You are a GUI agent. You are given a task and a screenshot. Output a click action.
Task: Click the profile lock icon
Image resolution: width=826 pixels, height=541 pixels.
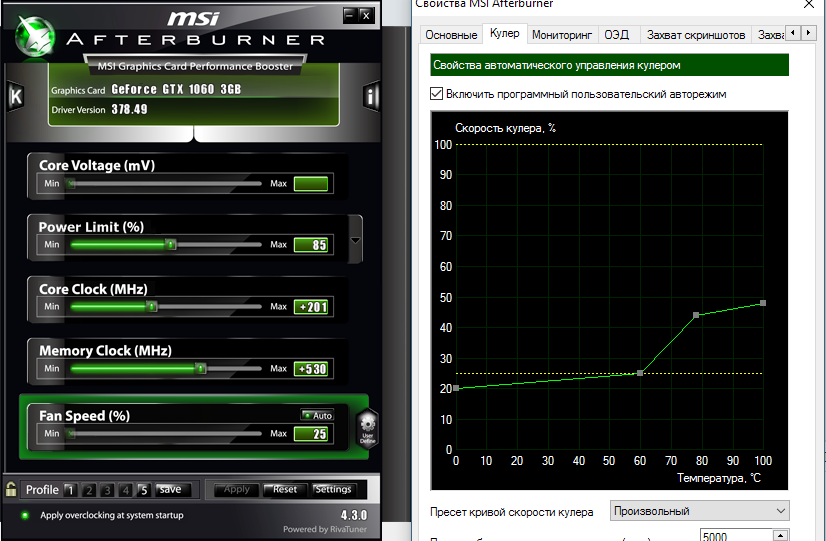(11, 489)
